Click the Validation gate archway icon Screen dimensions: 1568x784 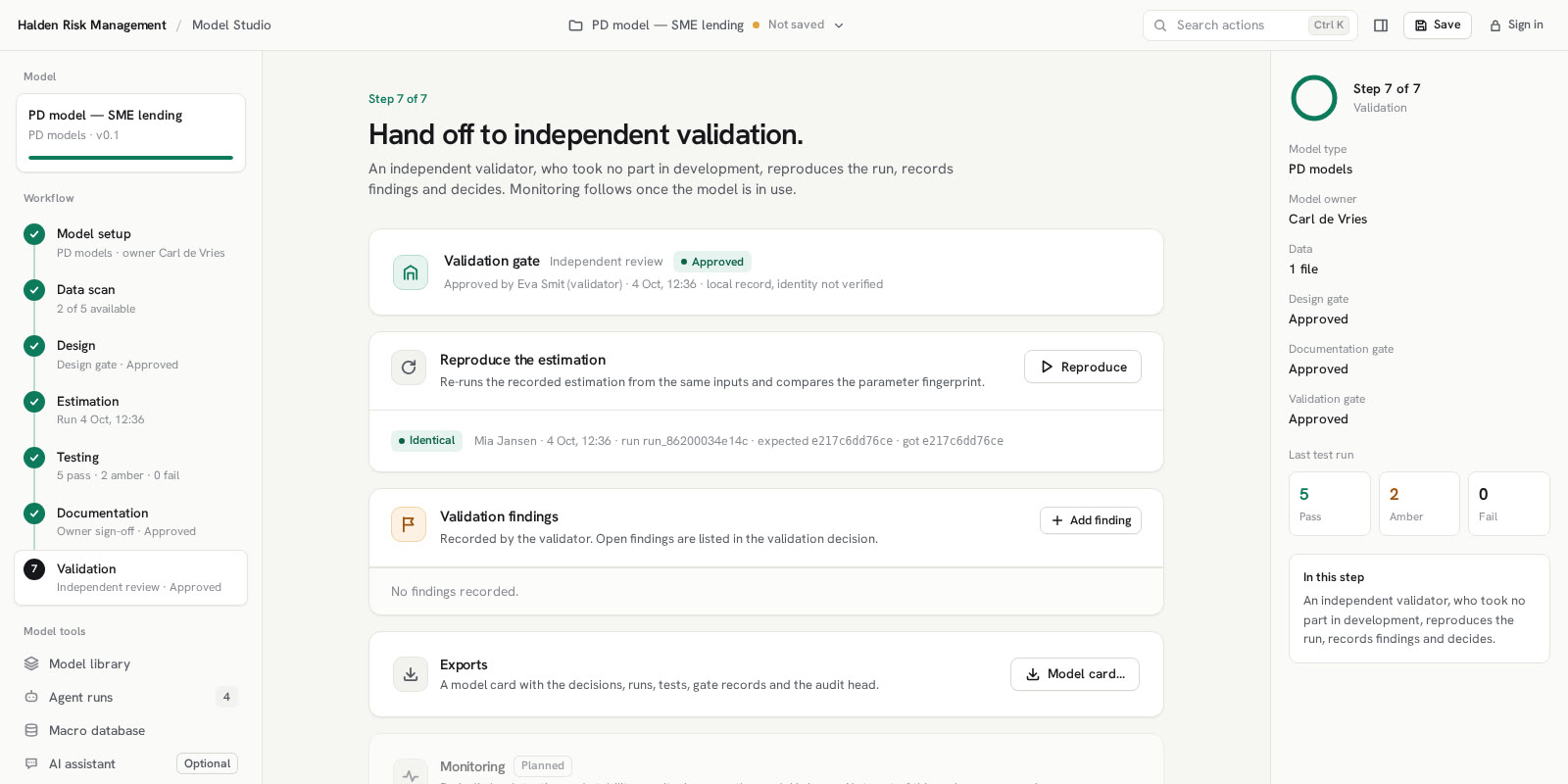pos(411,272)
